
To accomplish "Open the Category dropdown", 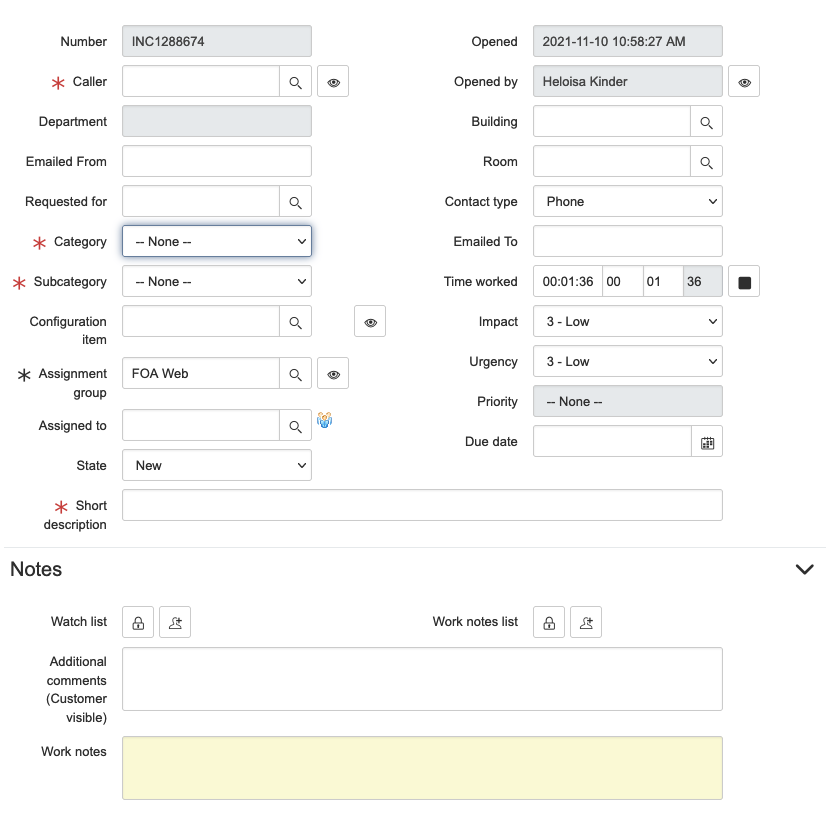I will pyautogui.click(x=217, y=242).
